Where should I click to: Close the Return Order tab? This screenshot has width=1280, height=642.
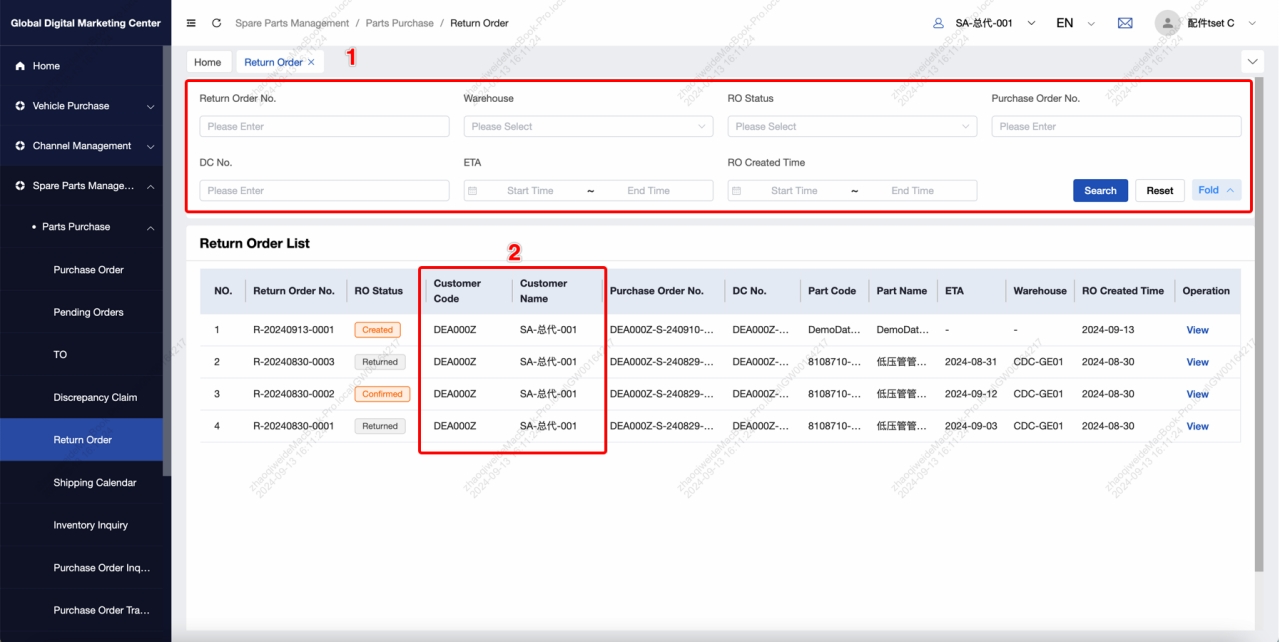311,62
